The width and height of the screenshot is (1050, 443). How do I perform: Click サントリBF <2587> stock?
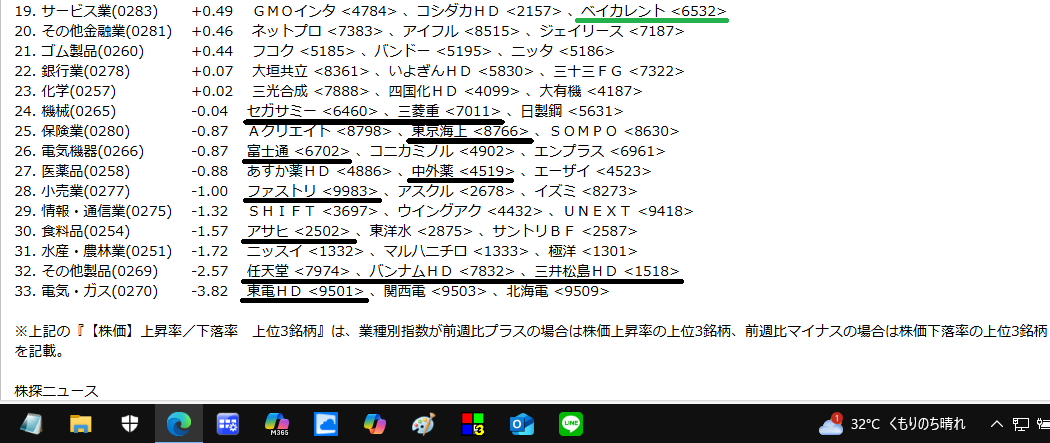point(565,232)
